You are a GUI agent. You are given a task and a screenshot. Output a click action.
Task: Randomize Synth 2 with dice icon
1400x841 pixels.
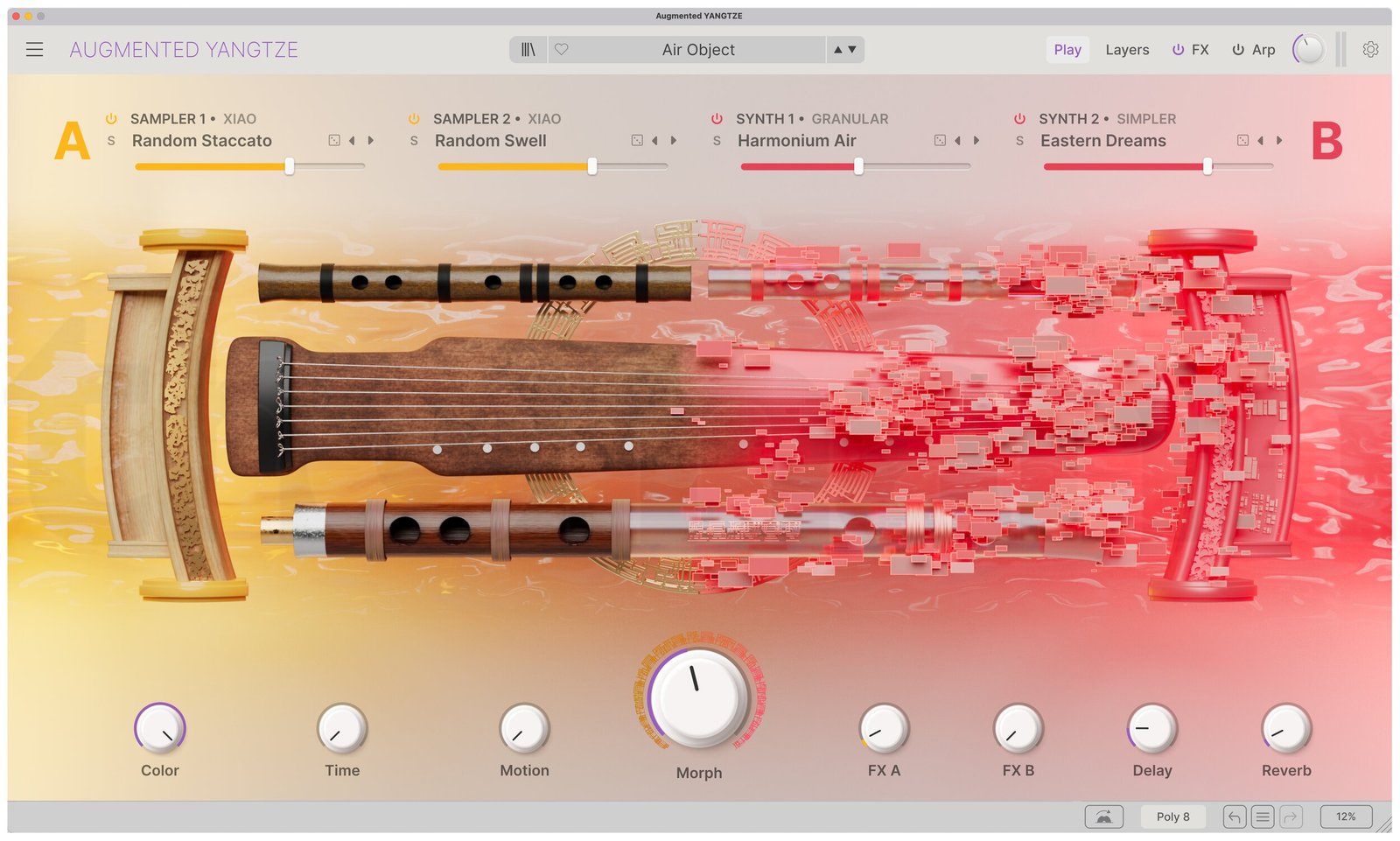coord(1242,140)
